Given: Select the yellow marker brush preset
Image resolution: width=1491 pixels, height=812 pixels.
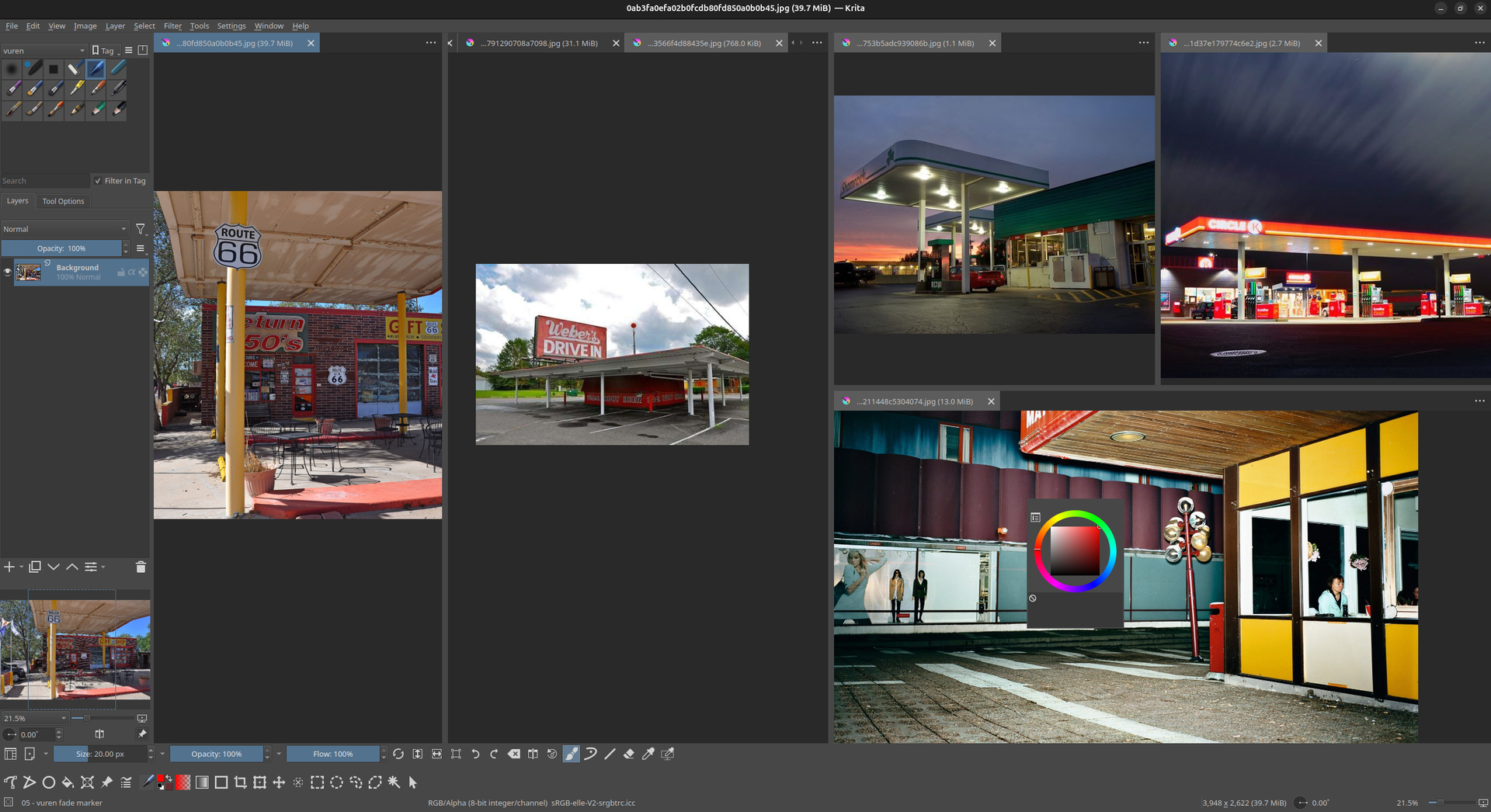Looking at the screenshot, I should pyautogui.click(x=75, y=88).
